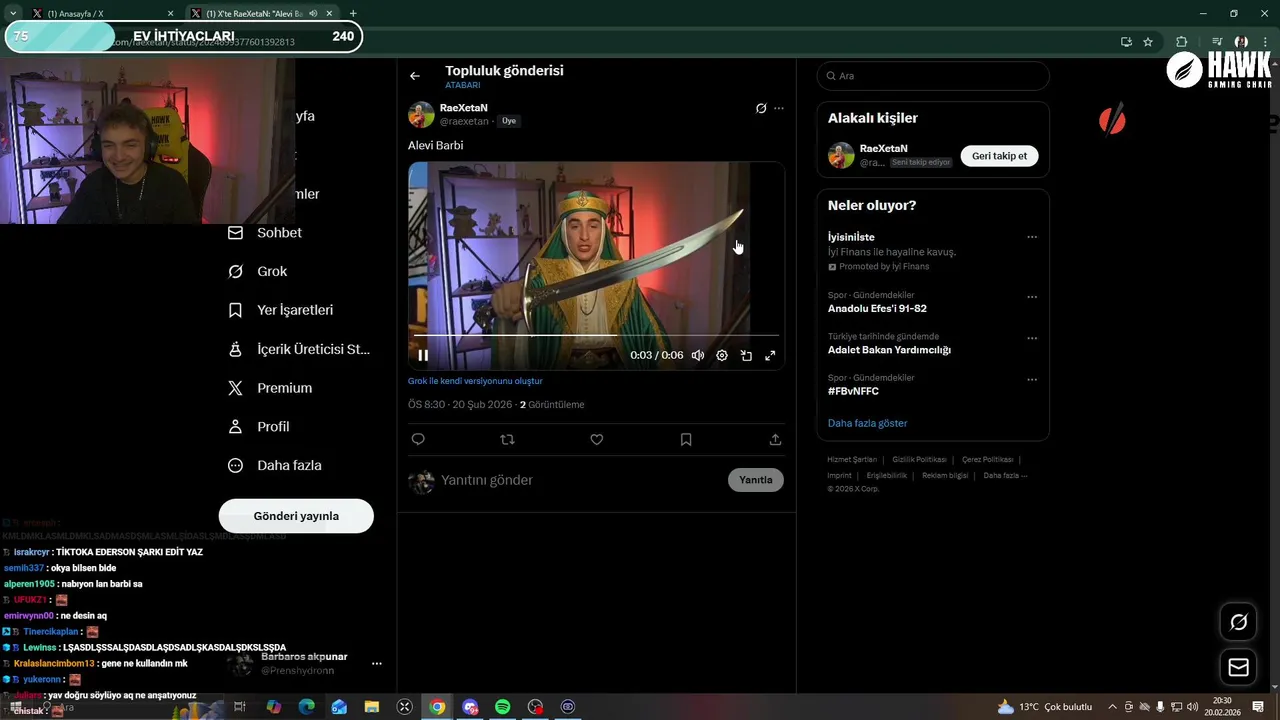Enter fullscreen on the video player
This screenshot has width=1280, height=720.
(x=770, y=355)
